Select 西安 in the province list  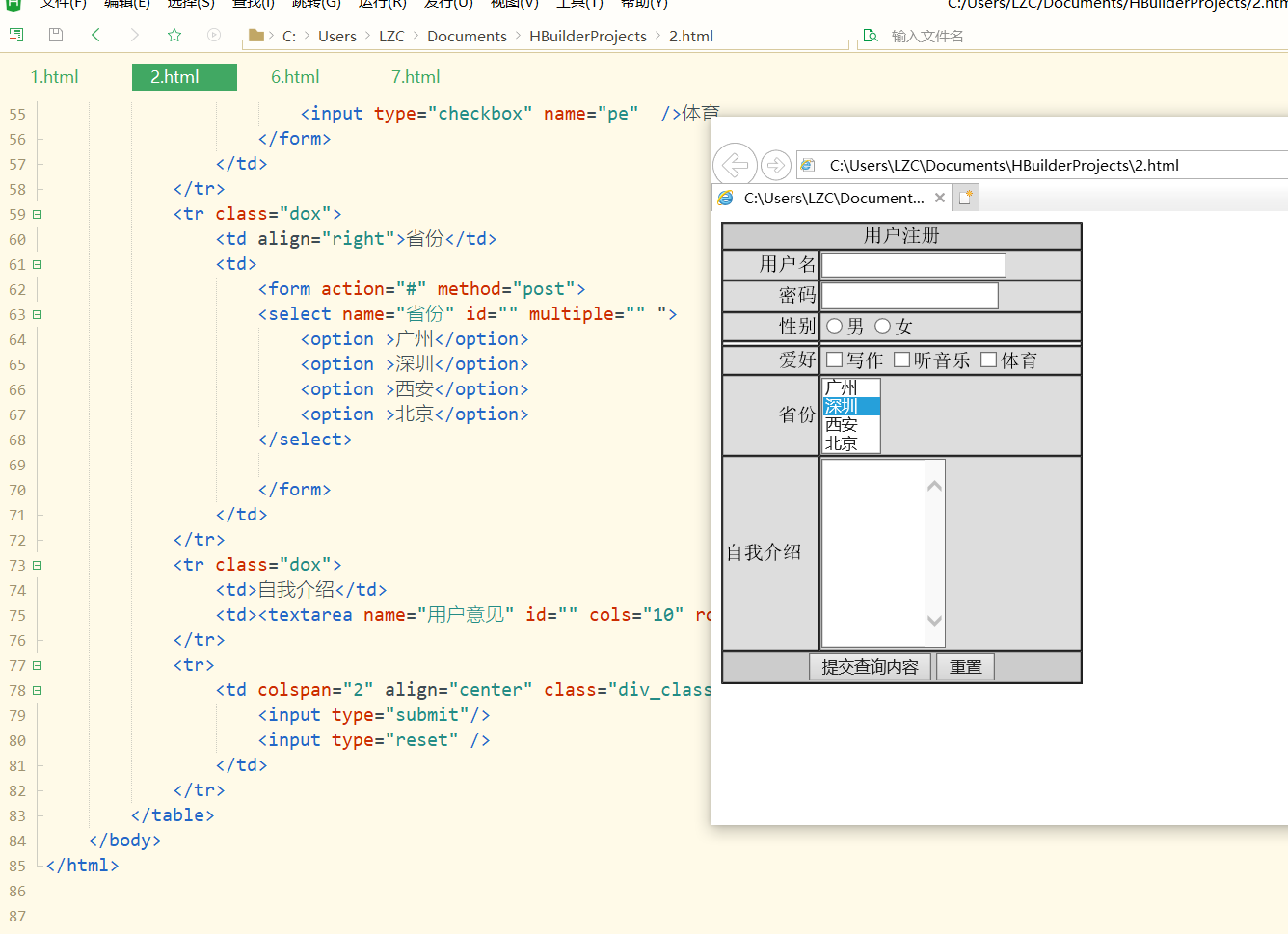point(842,425)
